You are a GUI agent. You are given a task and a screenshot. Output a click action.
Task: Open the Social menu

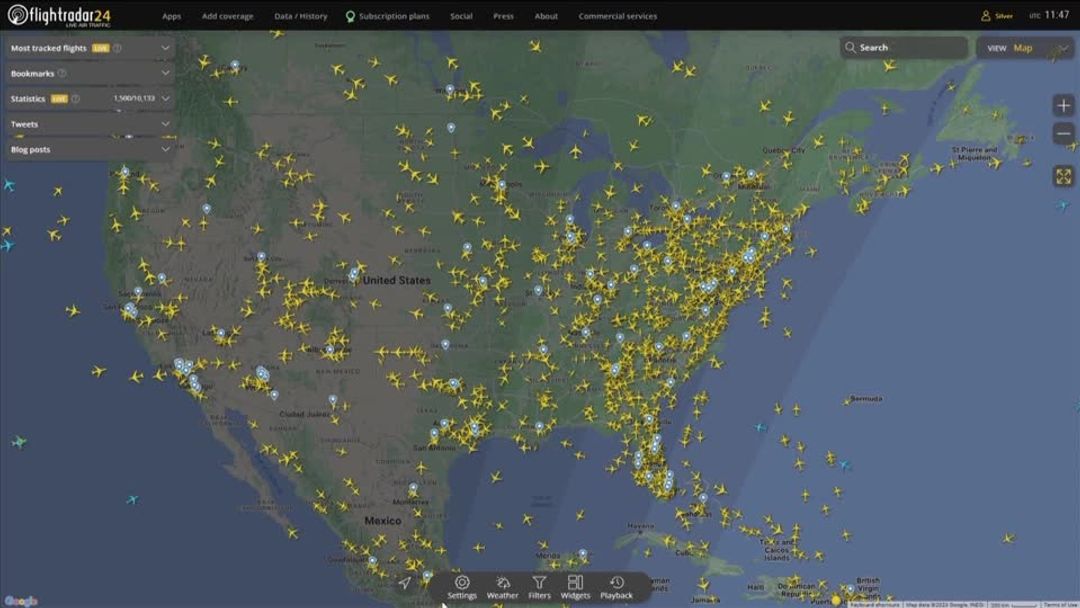click(461, 16)
